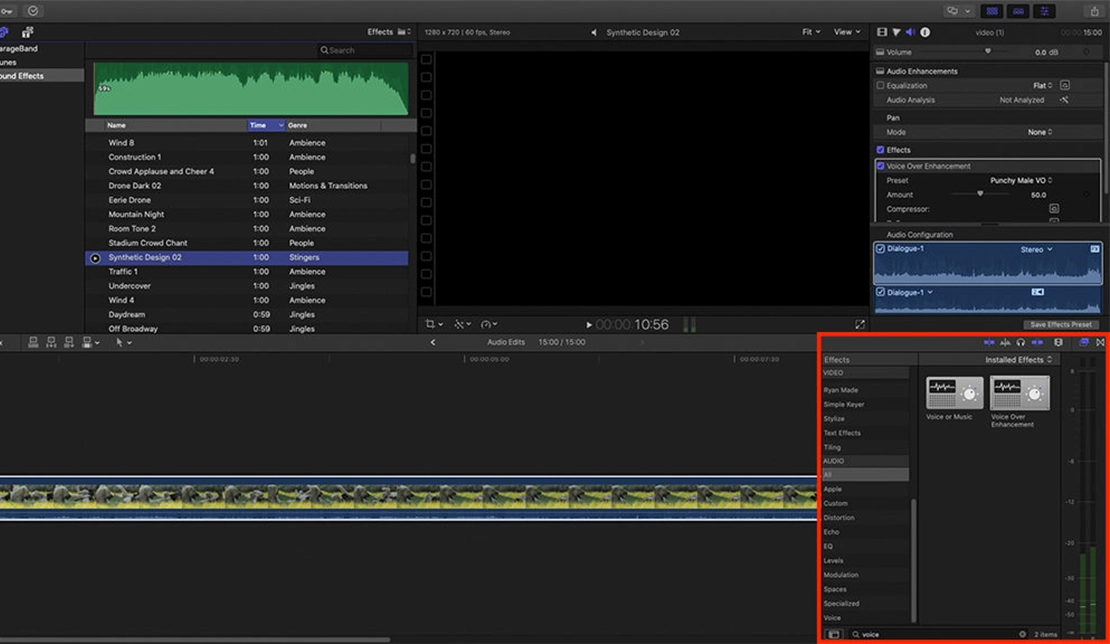Select Echo in the effects sidebar
This screenshot has height=644, width=1110.
(x=831, y=532)
